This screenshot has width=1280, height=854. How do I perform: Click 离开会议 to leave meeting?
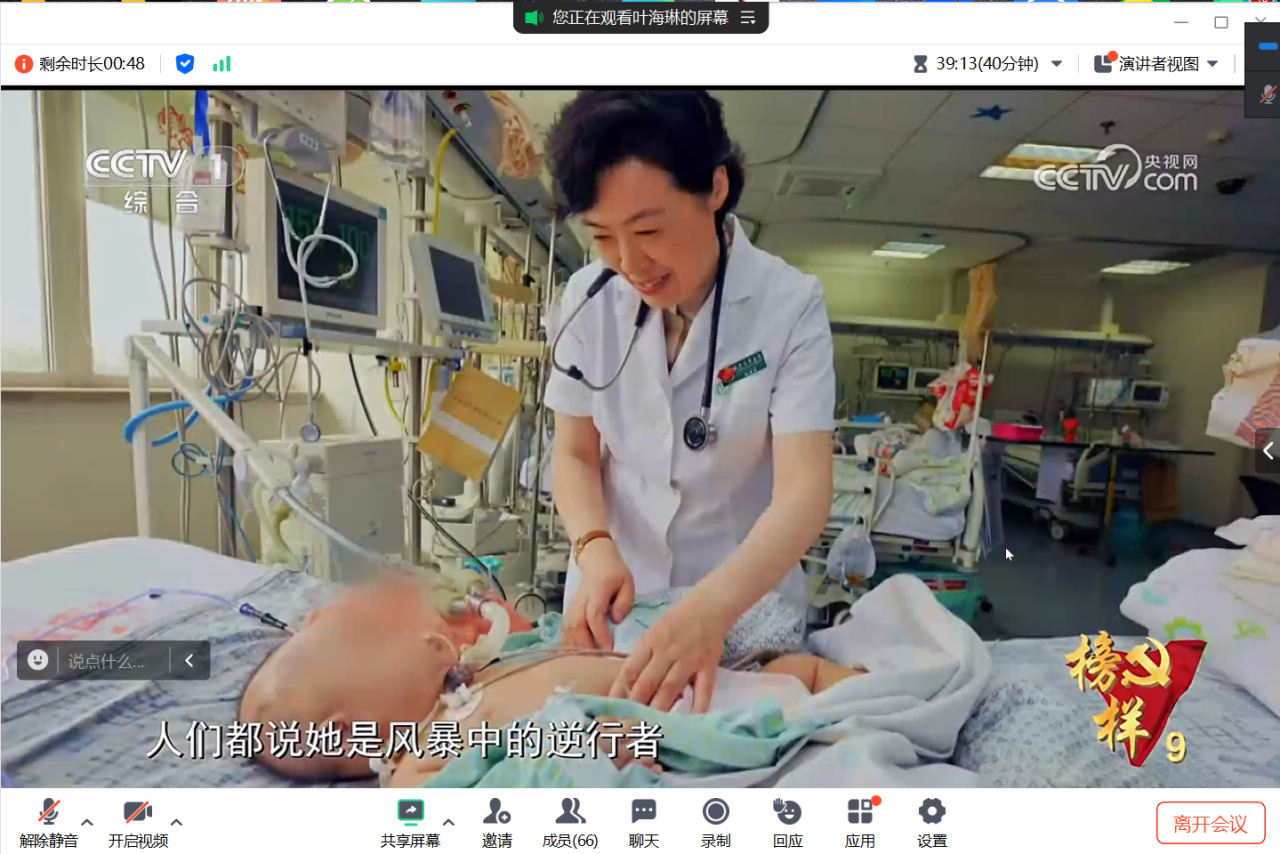(x=1210, y=823)
